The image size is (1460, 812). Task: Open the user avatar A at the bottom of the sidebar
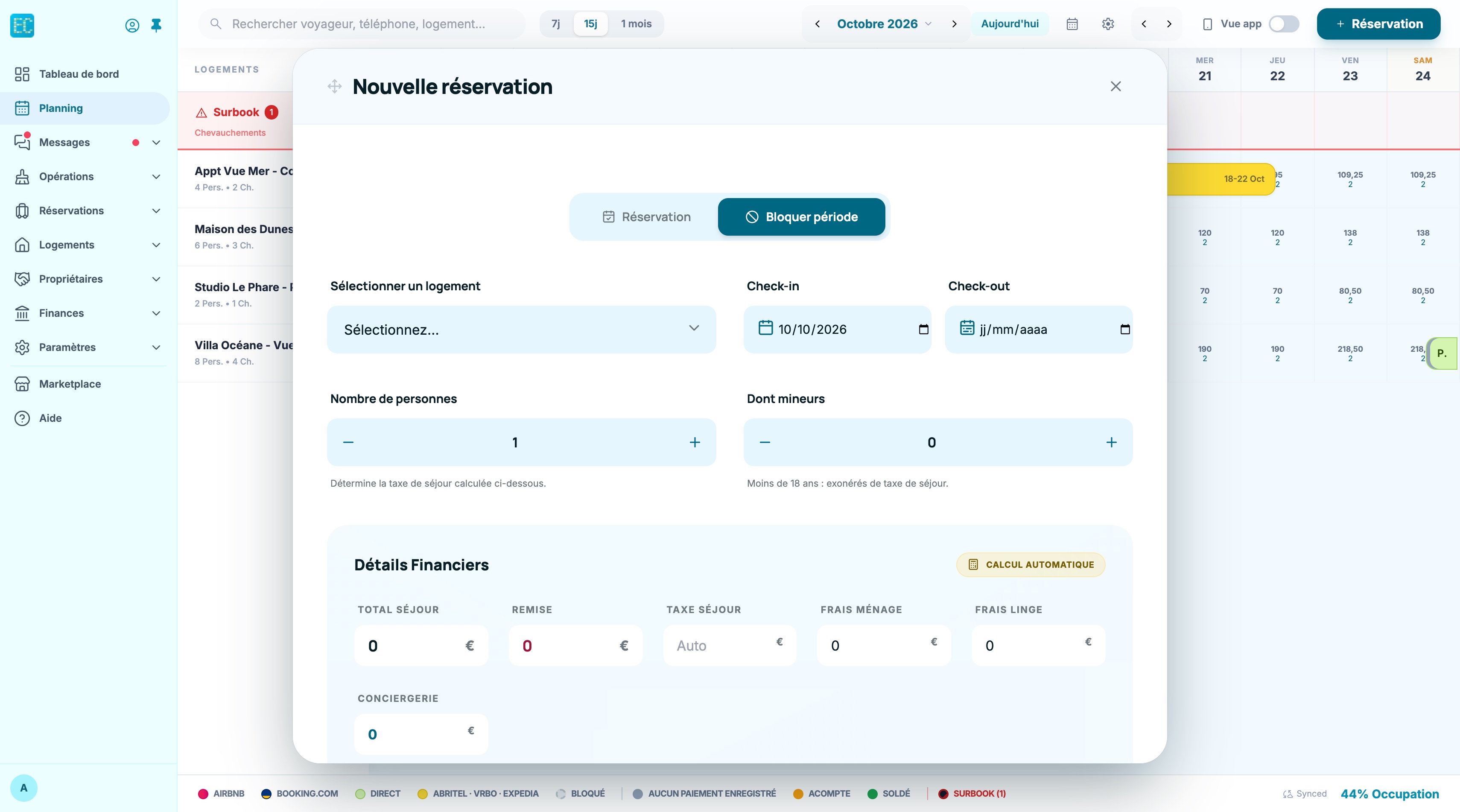[24, 788]
